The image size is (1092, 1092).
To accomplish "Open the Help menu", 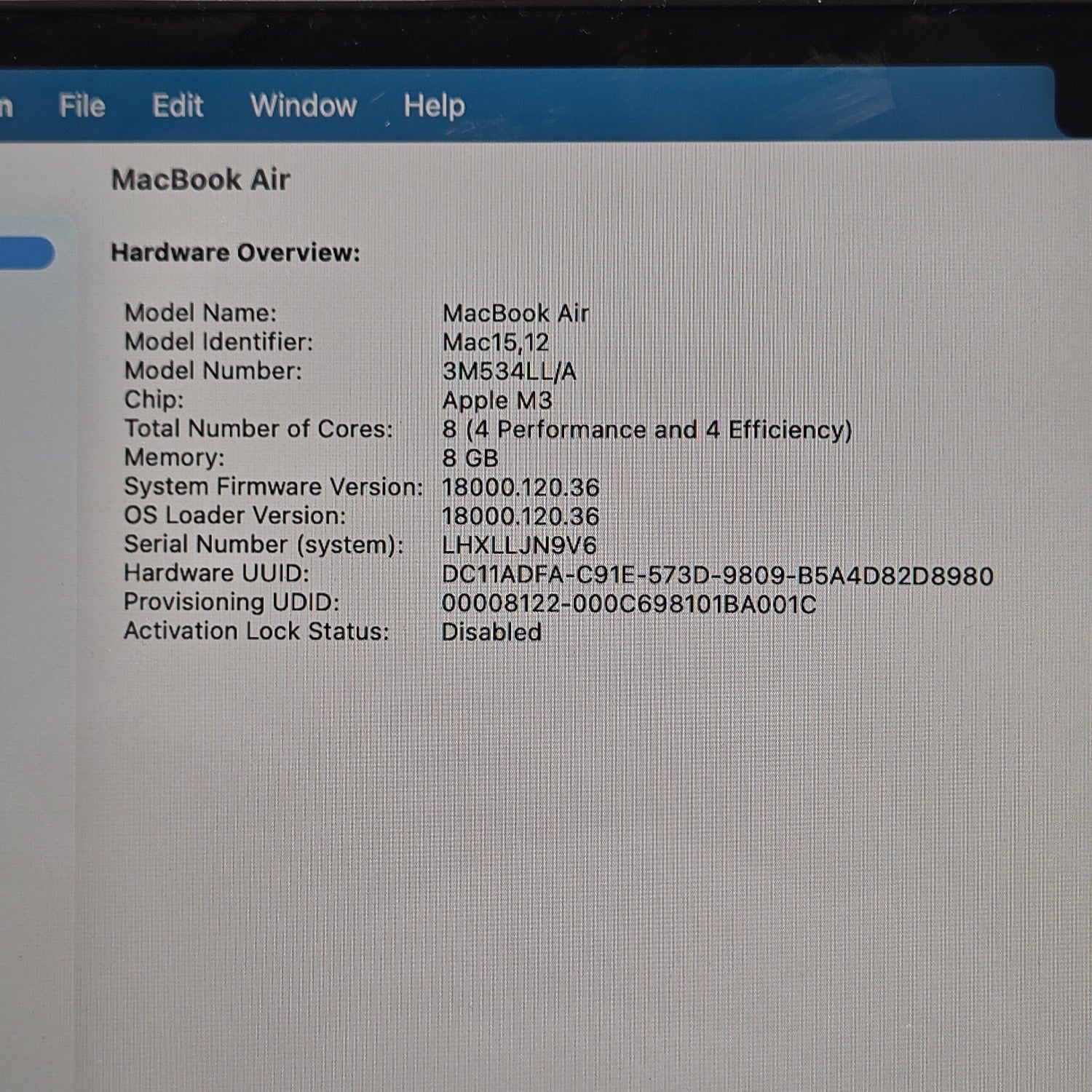I will click(x=435, y=106).
